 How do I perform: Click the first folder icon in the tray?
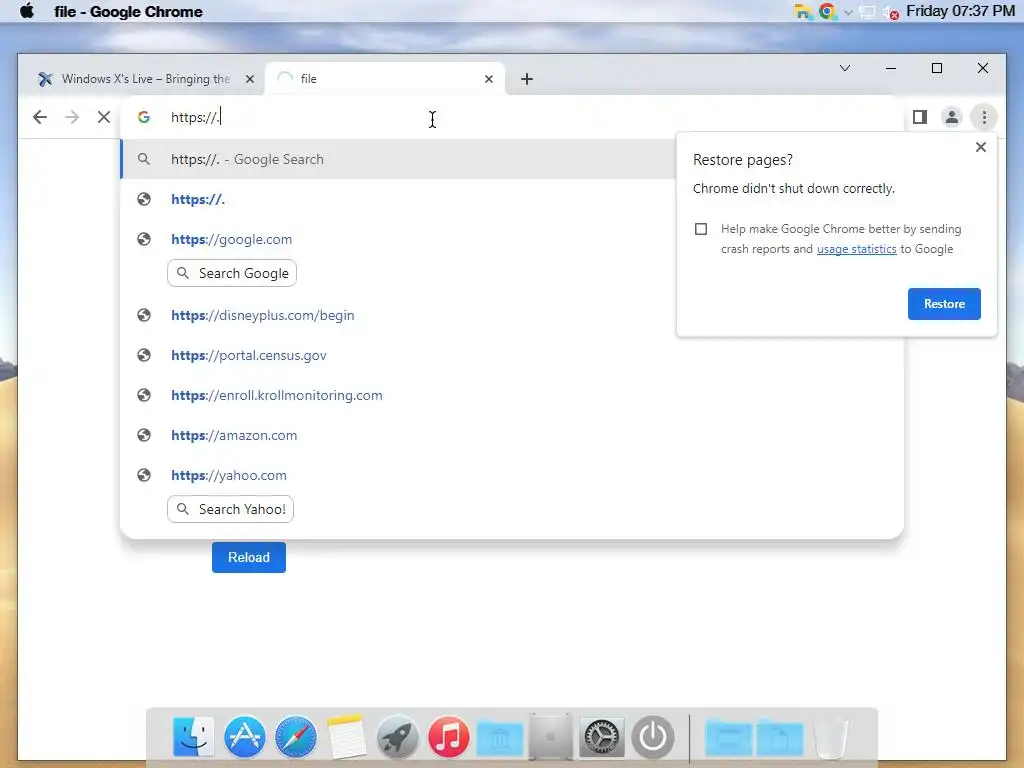click(804, 12)
